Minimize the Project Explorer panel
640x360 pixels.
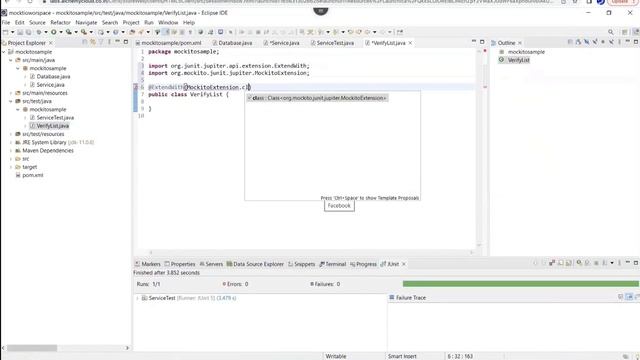coord(118,42)
